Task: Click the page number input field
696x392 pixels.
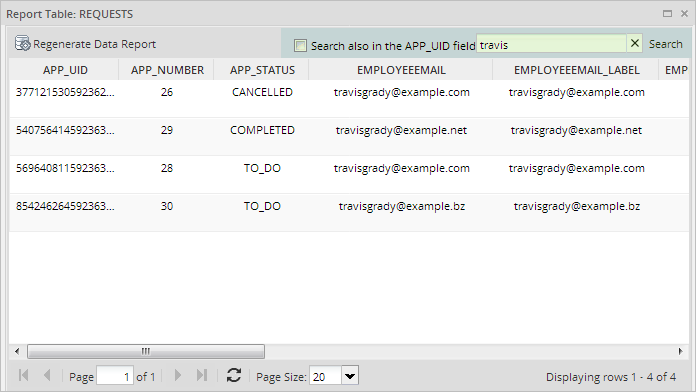Action: coord(115,376)
